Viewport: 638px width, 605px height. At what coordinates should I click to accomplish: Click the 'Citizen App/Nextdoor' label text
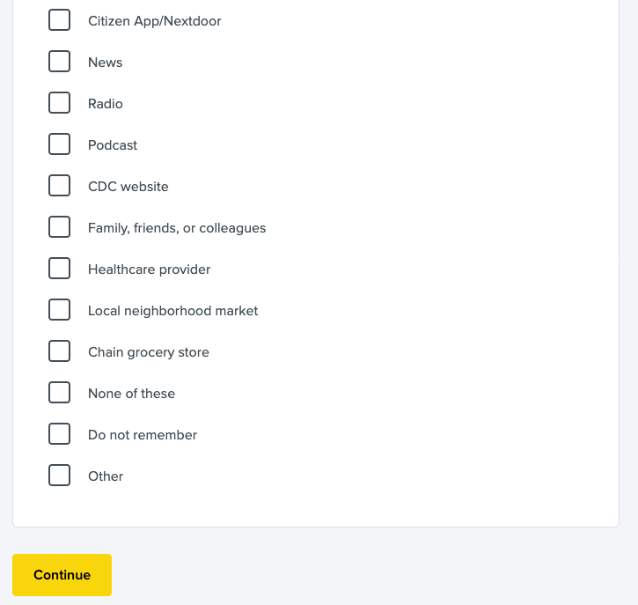(154, 21)
